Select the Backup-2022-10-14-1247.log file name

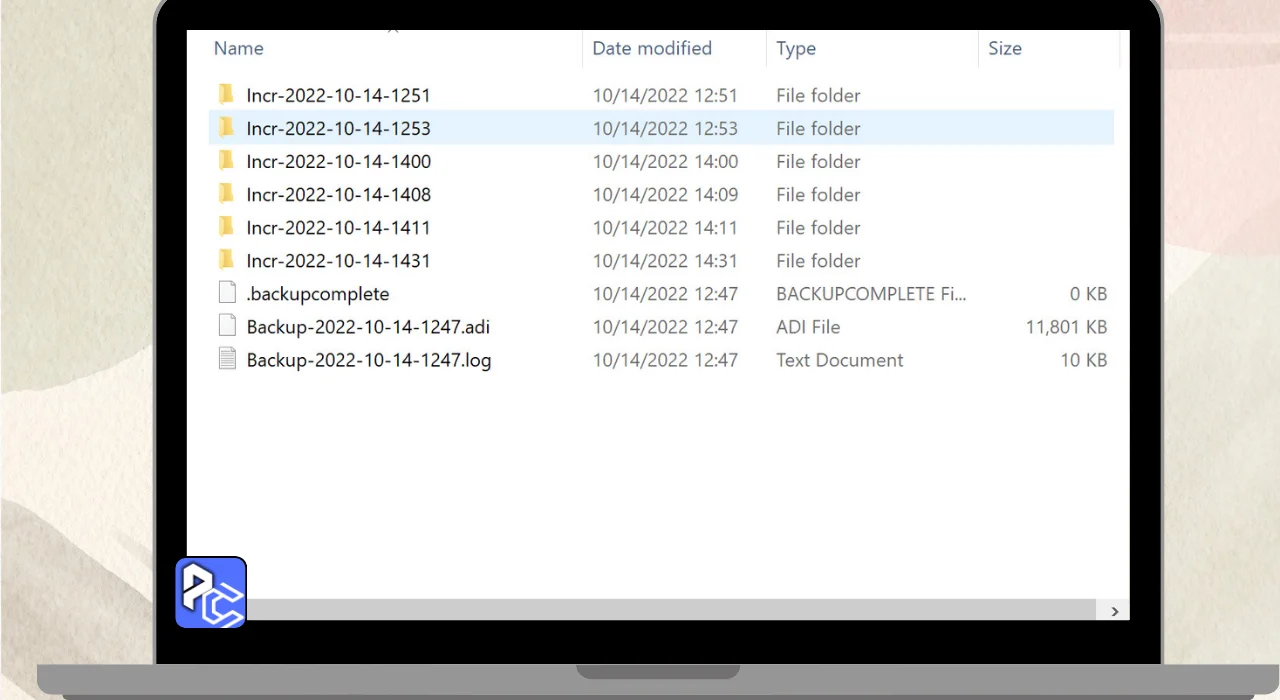(x=369, y=360)
